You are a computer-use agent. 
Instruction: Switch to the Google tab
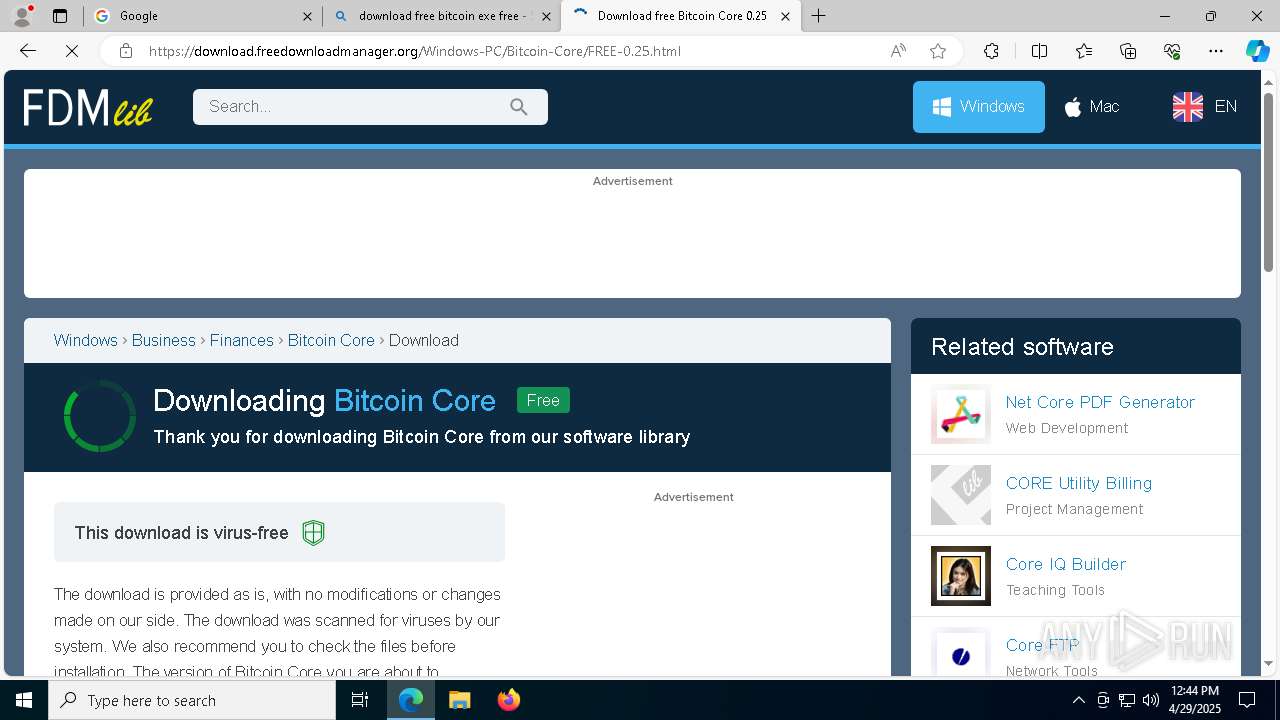203,16
